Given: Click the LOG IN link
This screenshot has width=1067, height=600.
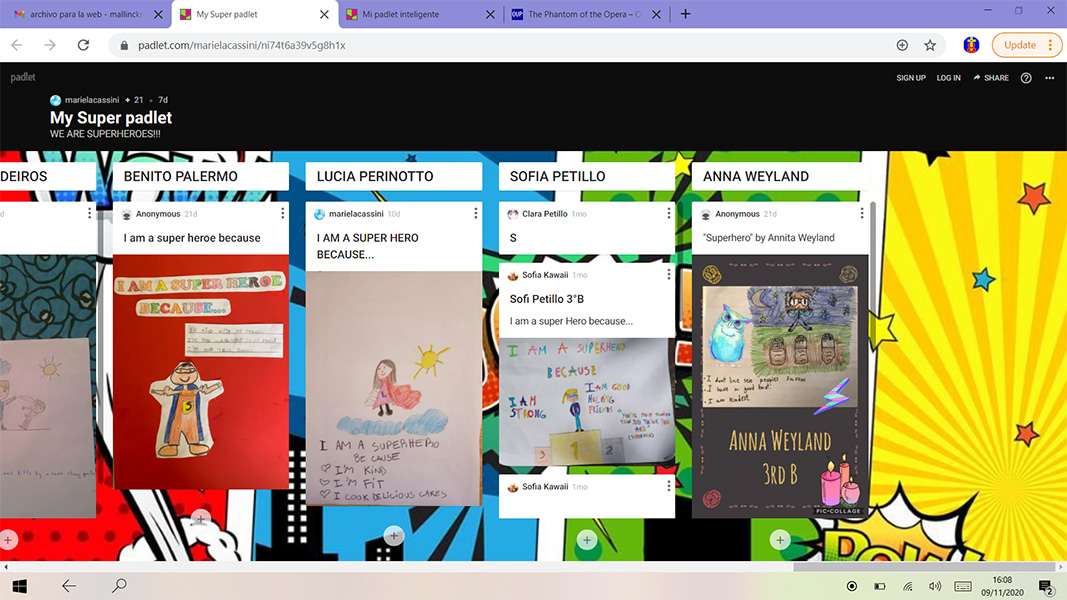Looking at the screenshot, I should (948, 78).
